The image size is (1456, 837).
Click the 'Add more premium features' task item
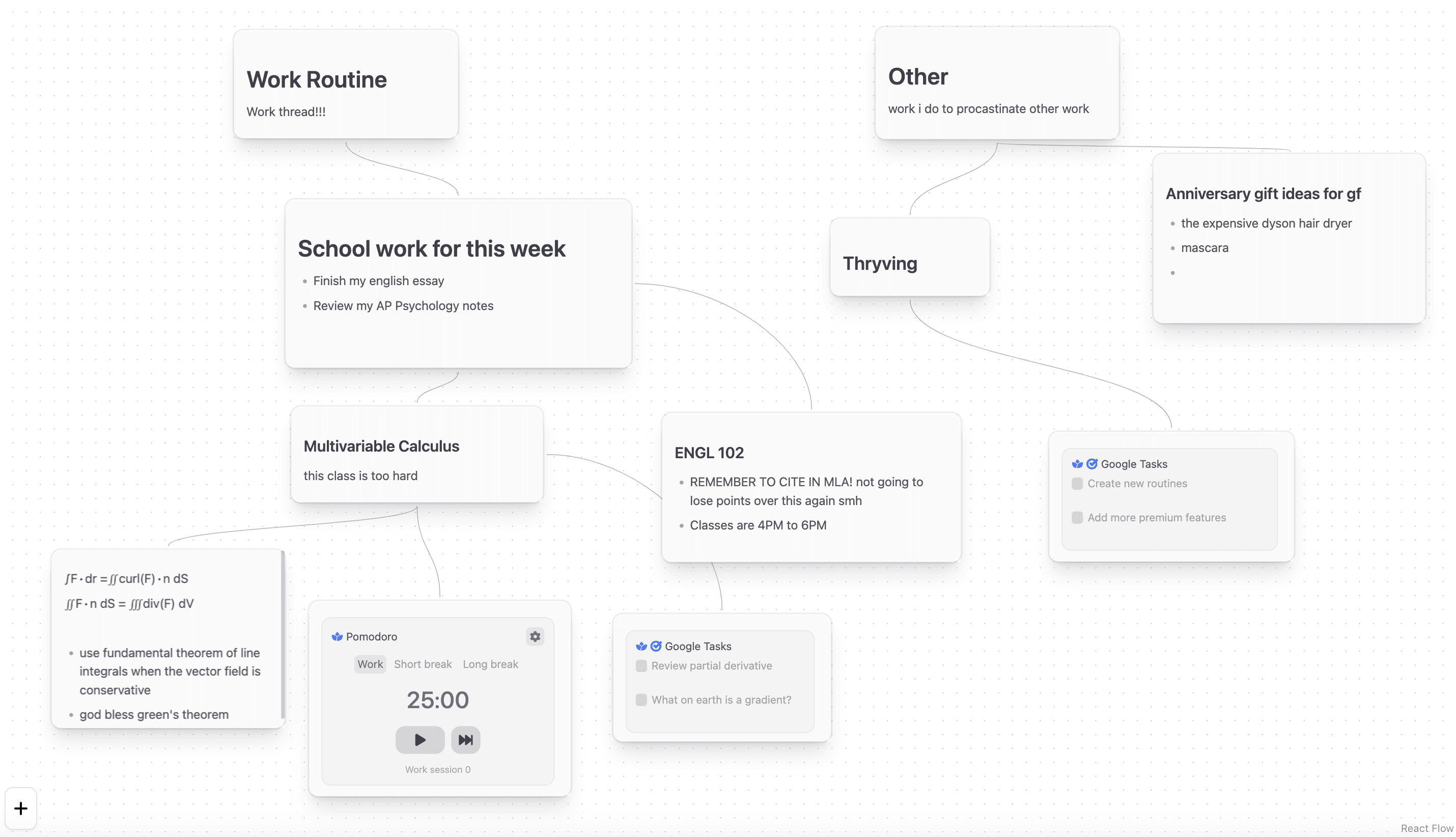(1157, 517)
